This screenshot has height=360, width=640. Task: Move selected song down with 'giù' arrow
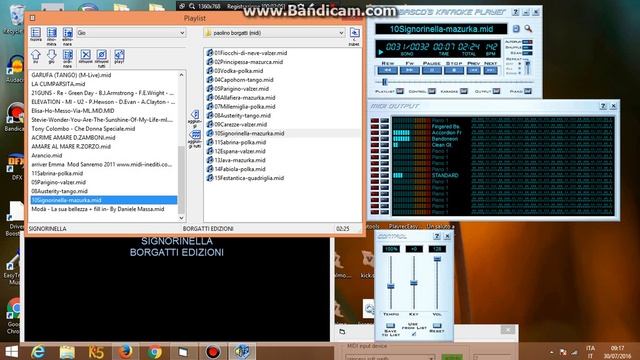point(51,55)
